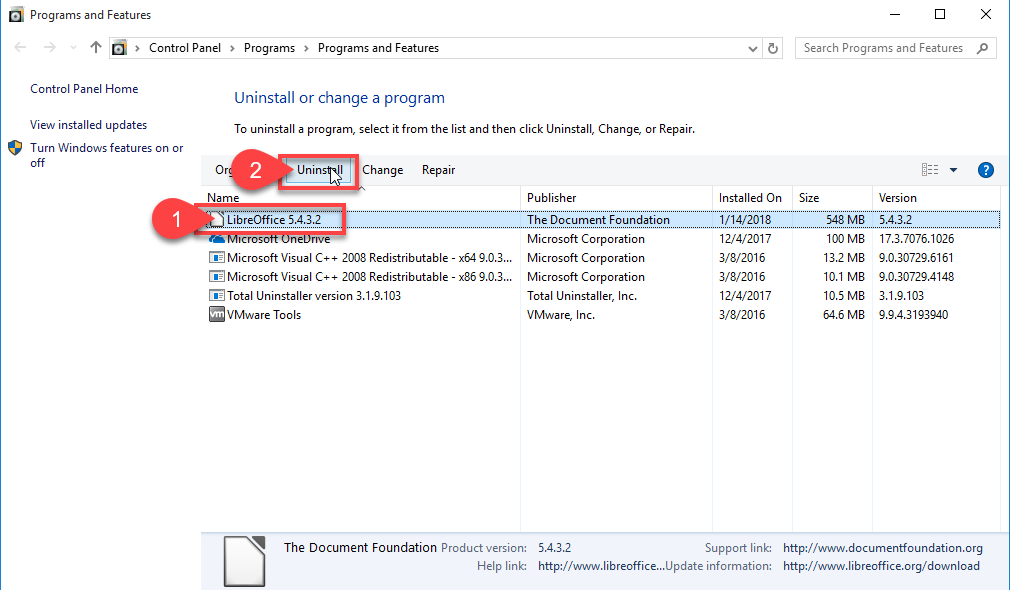Select the LibreOffice 5.4.3.2 row

click(600, 220)
